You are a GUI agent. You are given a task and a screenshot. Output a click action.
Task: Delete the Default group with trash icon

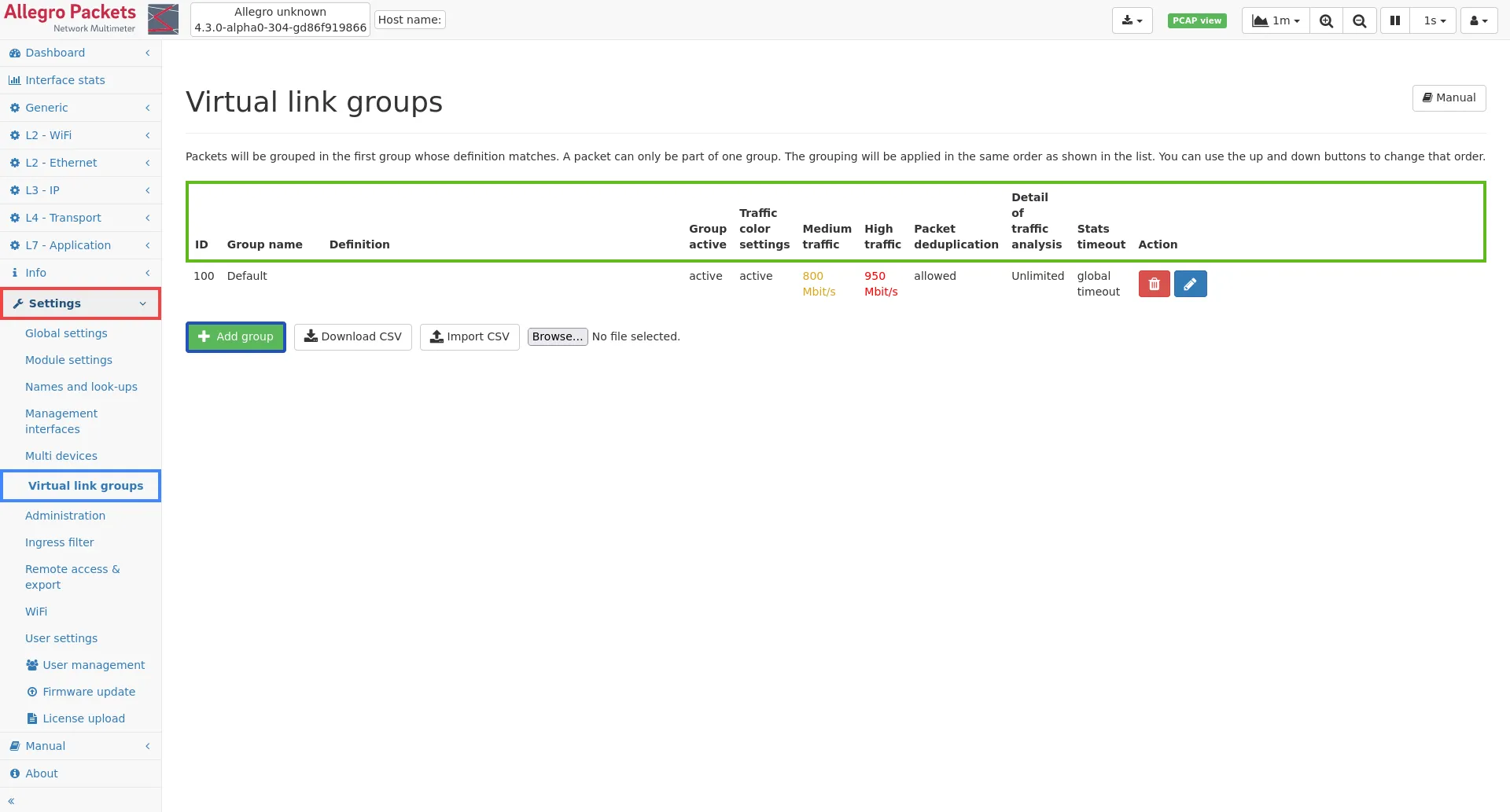(1154, 284)
